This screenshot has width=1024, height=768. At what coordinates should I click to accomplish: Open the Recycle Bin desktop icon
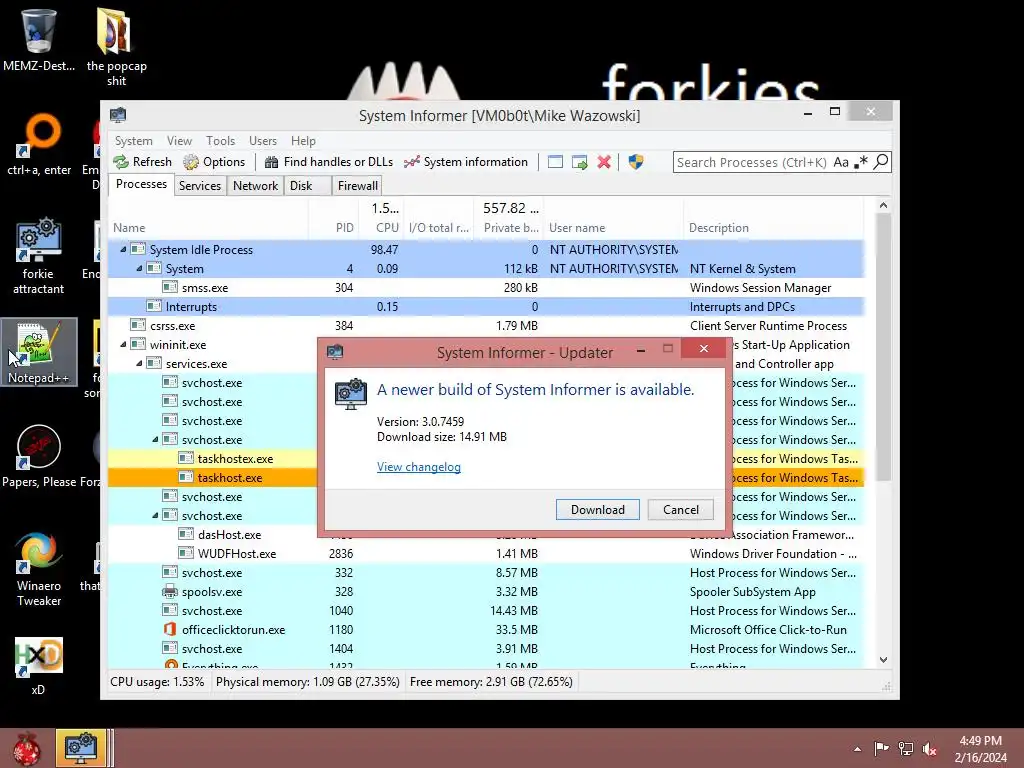click(39, 39)
